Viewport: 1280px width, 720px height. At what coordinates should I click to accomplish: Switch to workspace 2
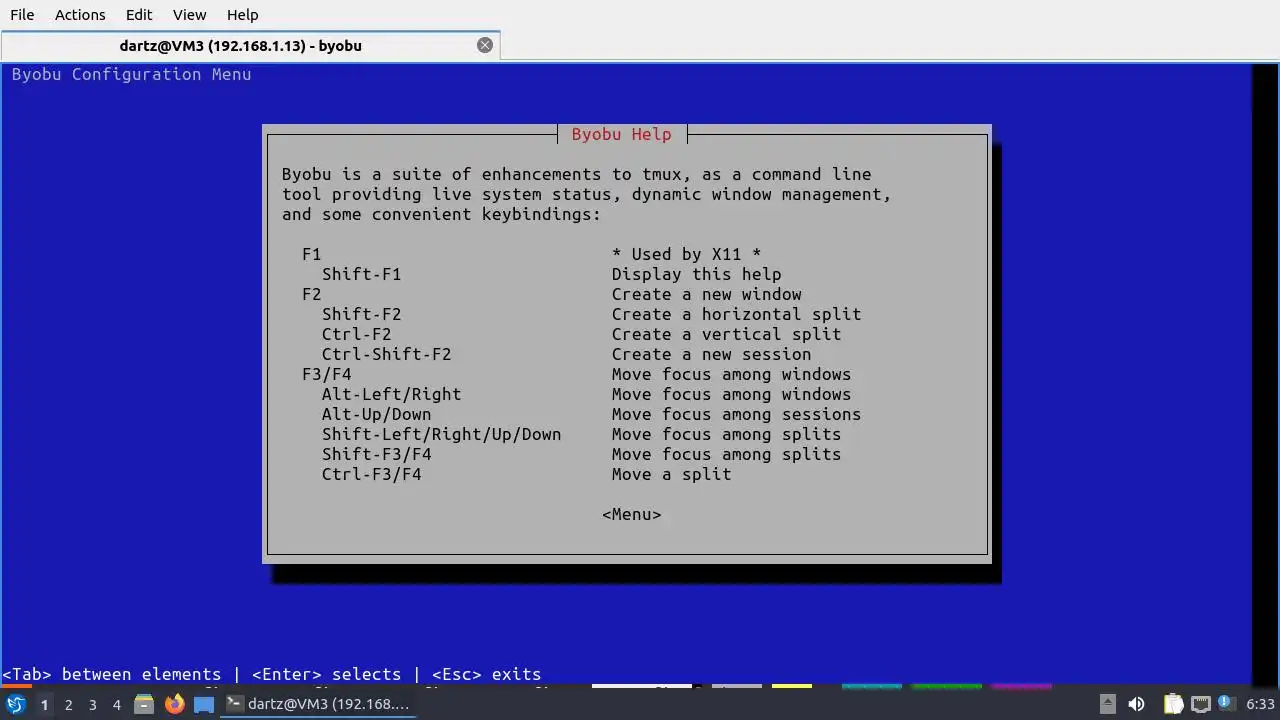68,704
